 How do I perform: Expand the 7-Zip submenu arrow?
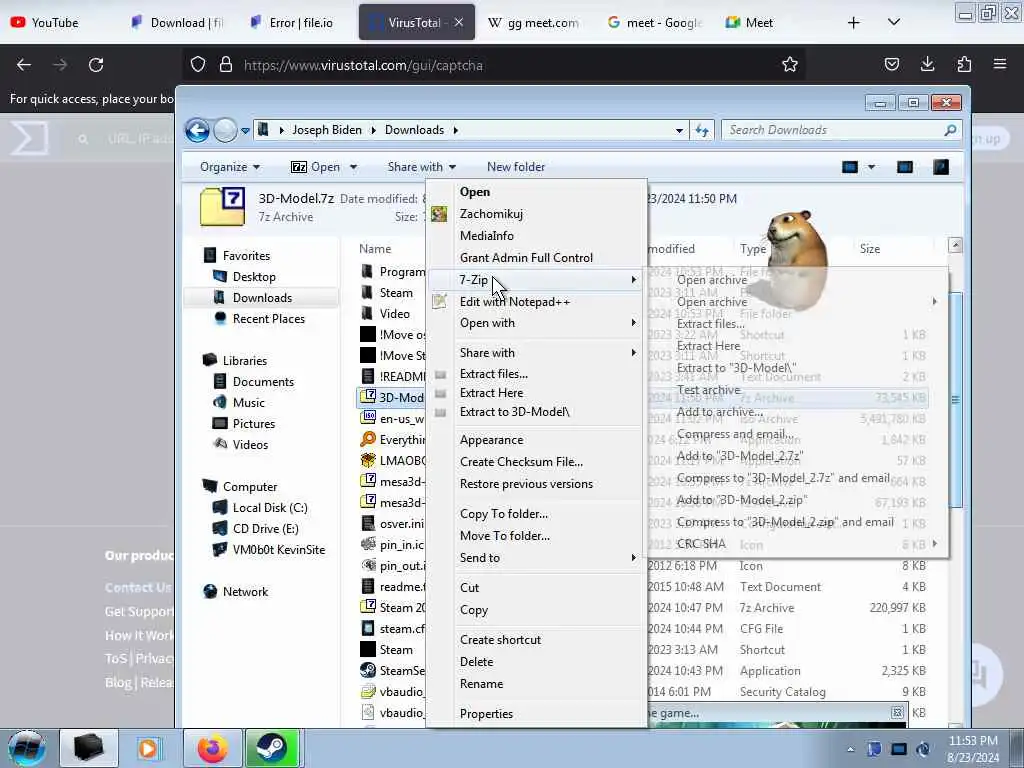(x=633, y=280)
